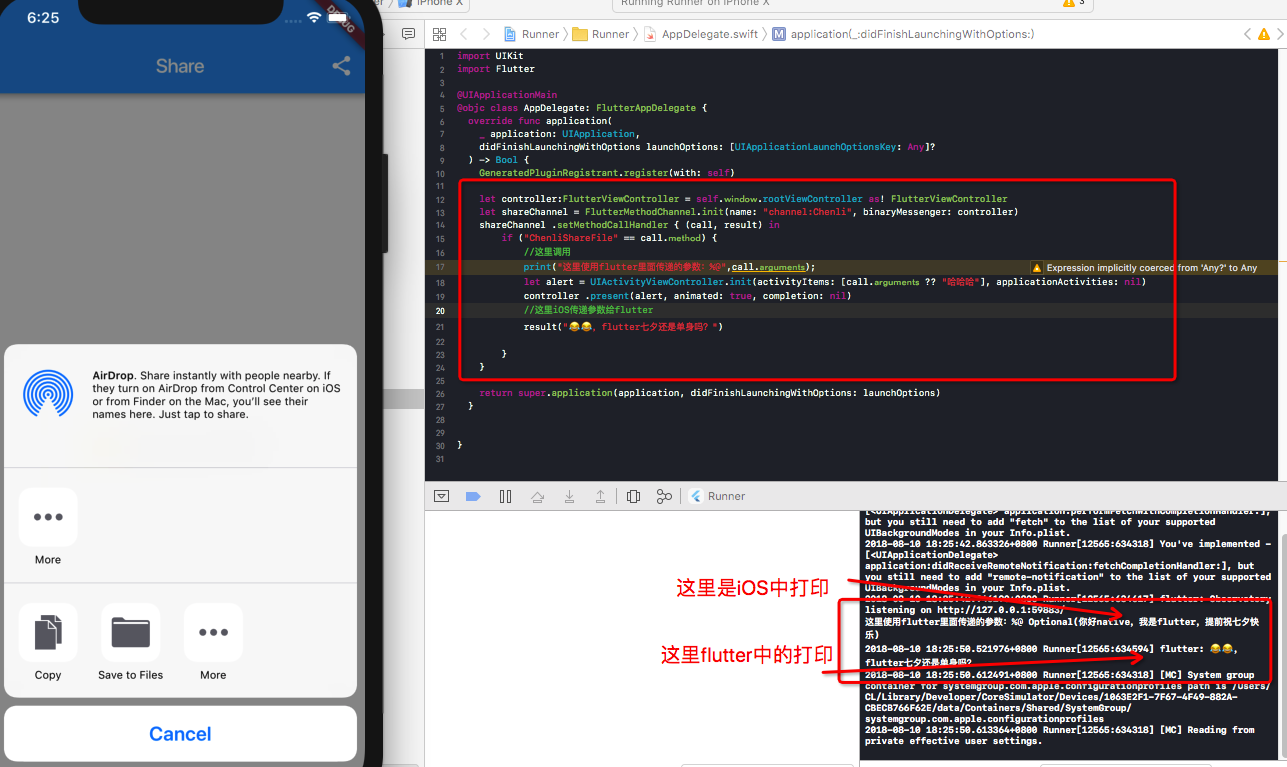
Task: Tap More beside Save to Files
Action: coord(213,642)
